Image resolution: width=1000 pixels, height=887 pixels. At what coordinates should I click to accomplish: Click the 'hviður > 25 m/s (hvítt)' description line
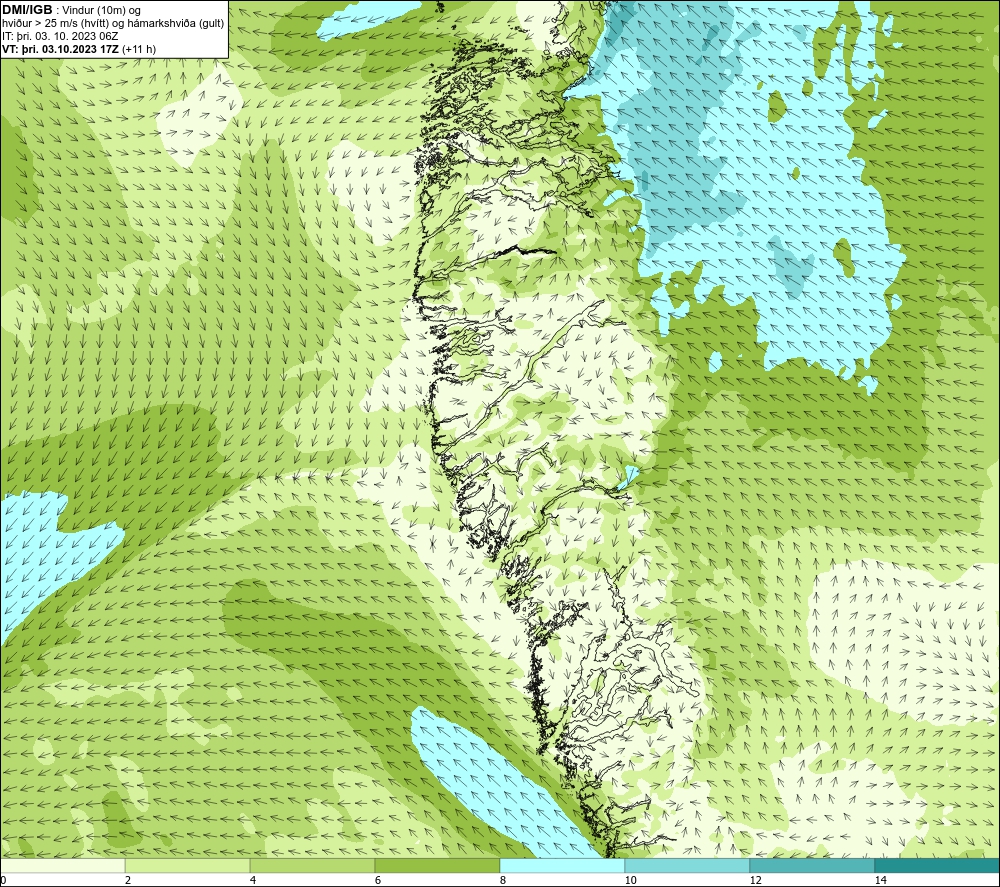pyautogui.click(x=113, y=24)
